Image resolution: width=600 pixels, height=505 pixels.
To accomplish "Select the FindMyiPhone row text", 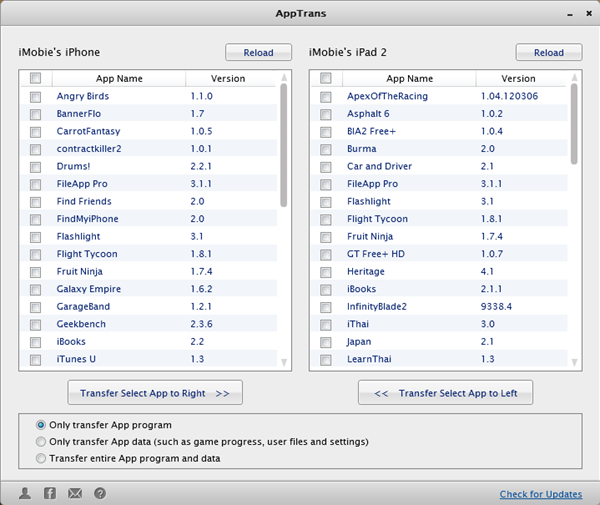I will [x=87, y=219].
